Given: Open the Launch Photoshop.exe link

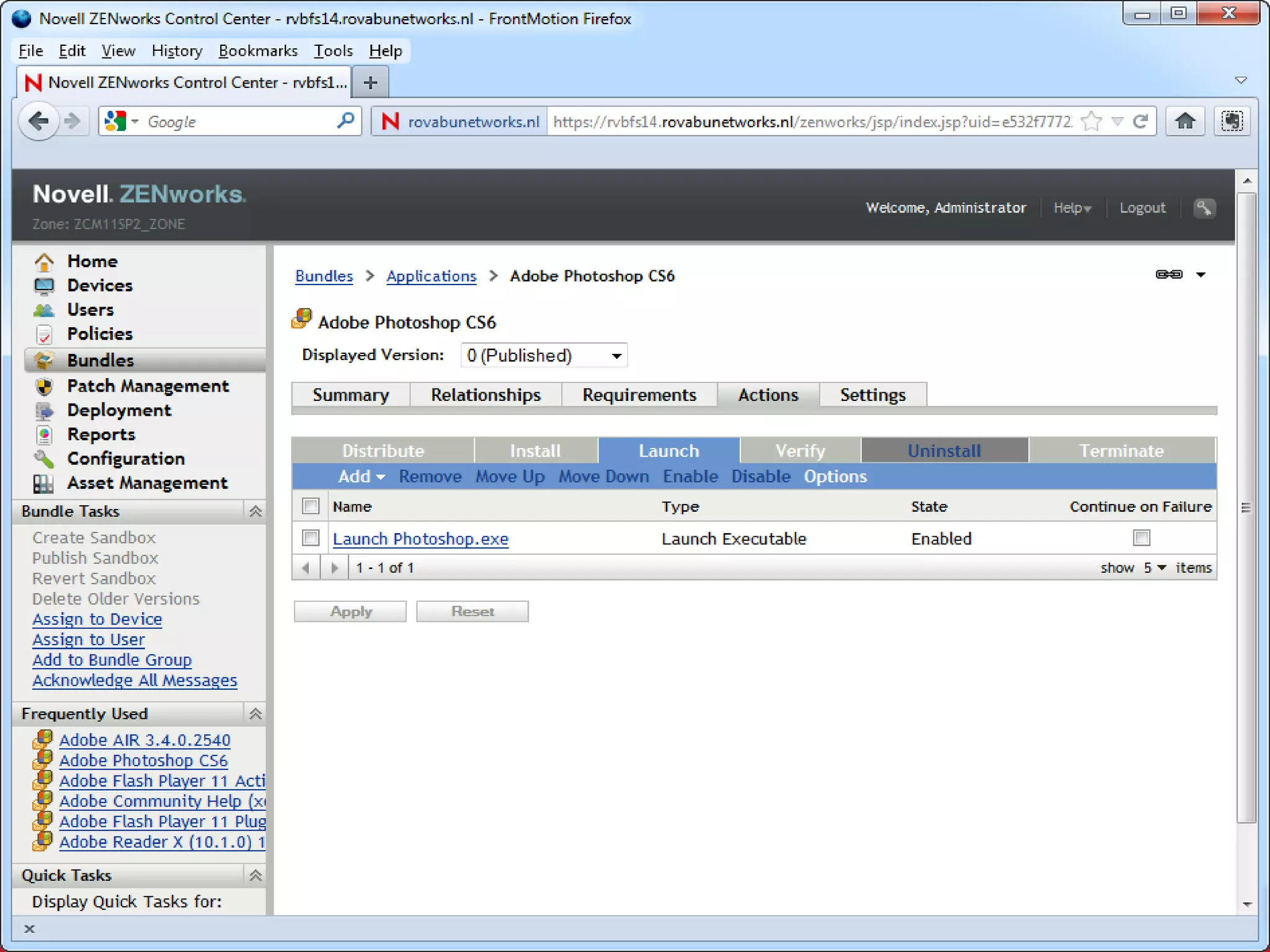Looking at the screenshot, I should (420, 539).
